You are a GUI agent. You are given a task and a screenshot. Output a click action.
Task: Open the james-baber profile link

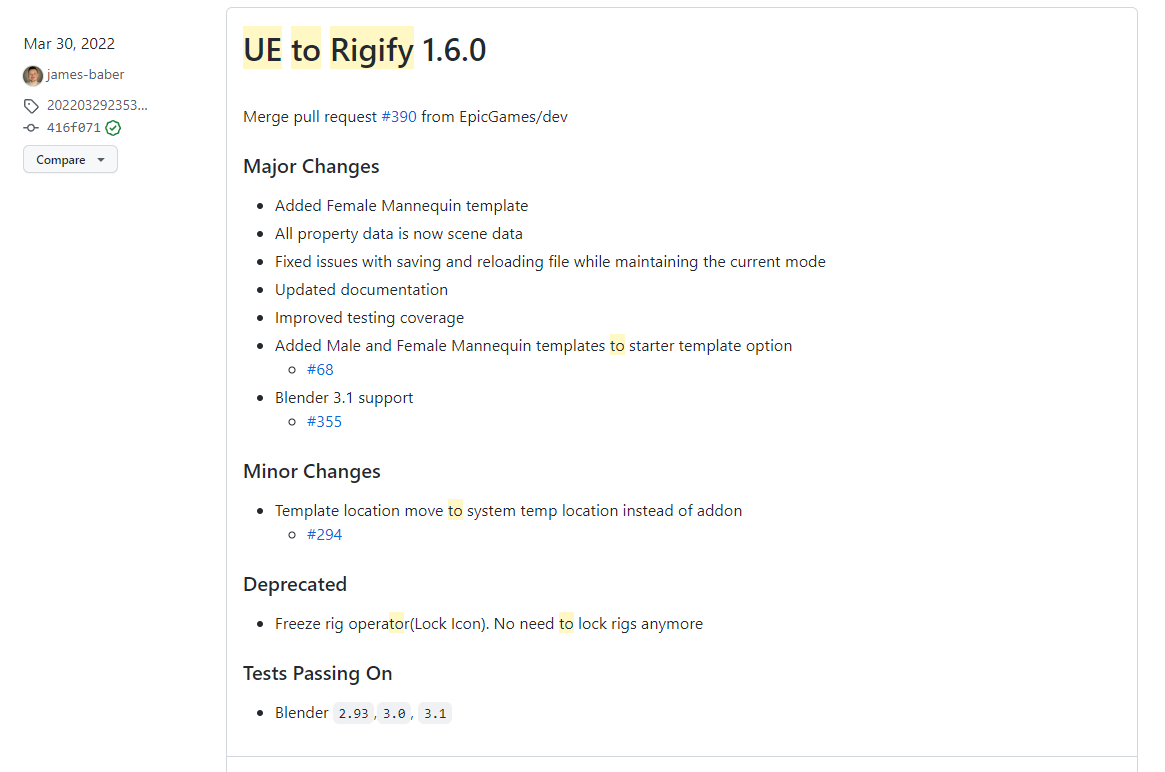pos(85,74)
